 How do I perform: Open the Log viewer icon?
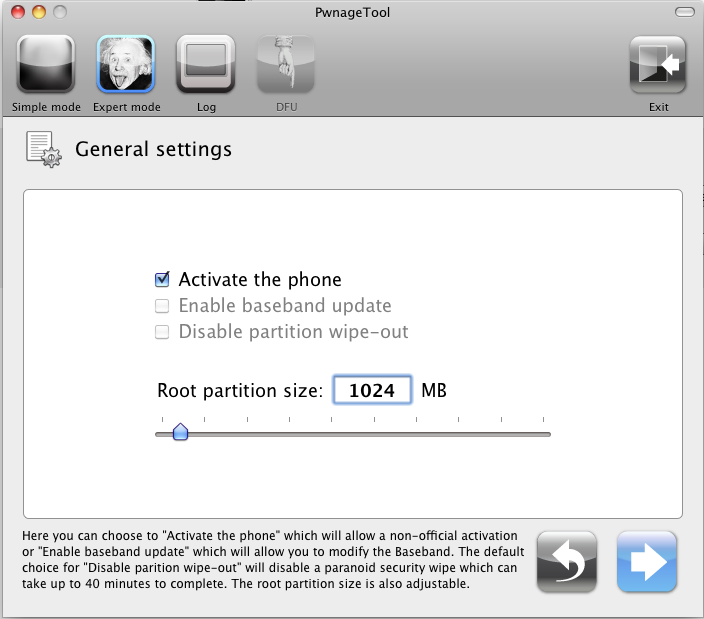(x=206, y=64)
